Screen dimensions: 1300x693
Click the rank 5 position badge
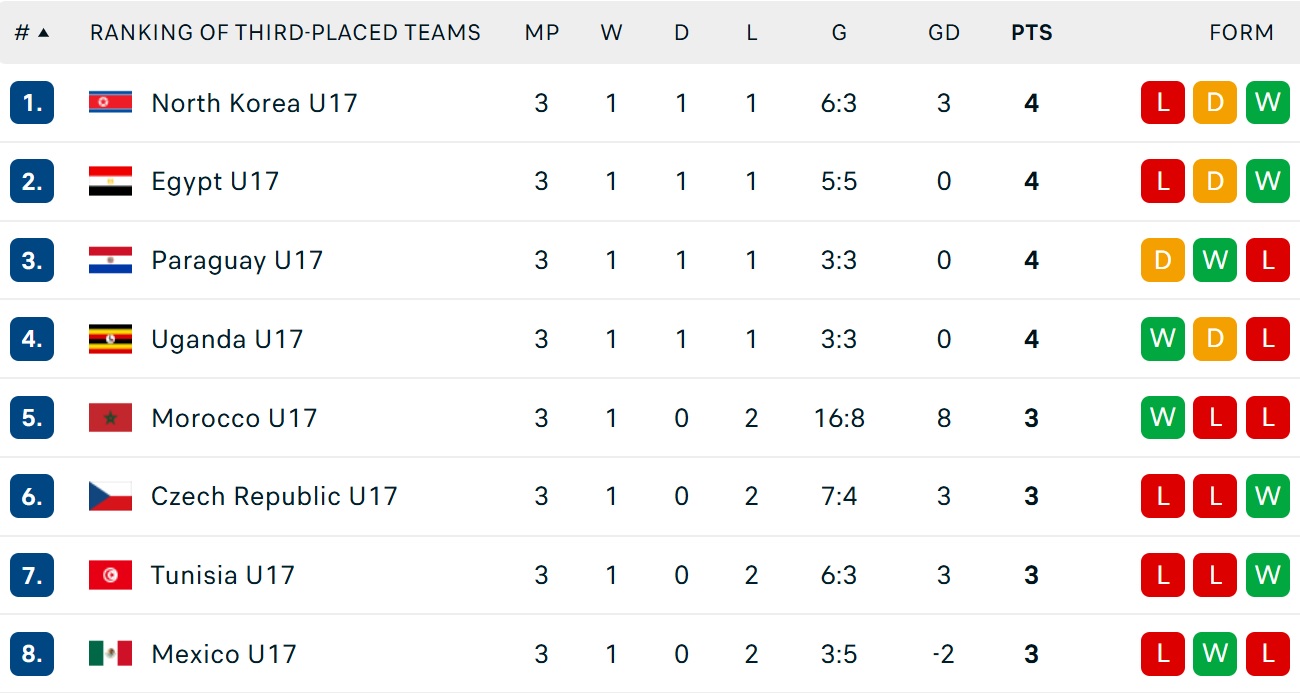click(32, 417)
